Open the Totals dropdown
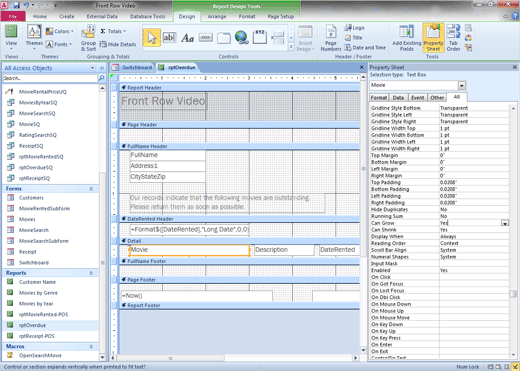The image size is (520, 371). point(113,31)
